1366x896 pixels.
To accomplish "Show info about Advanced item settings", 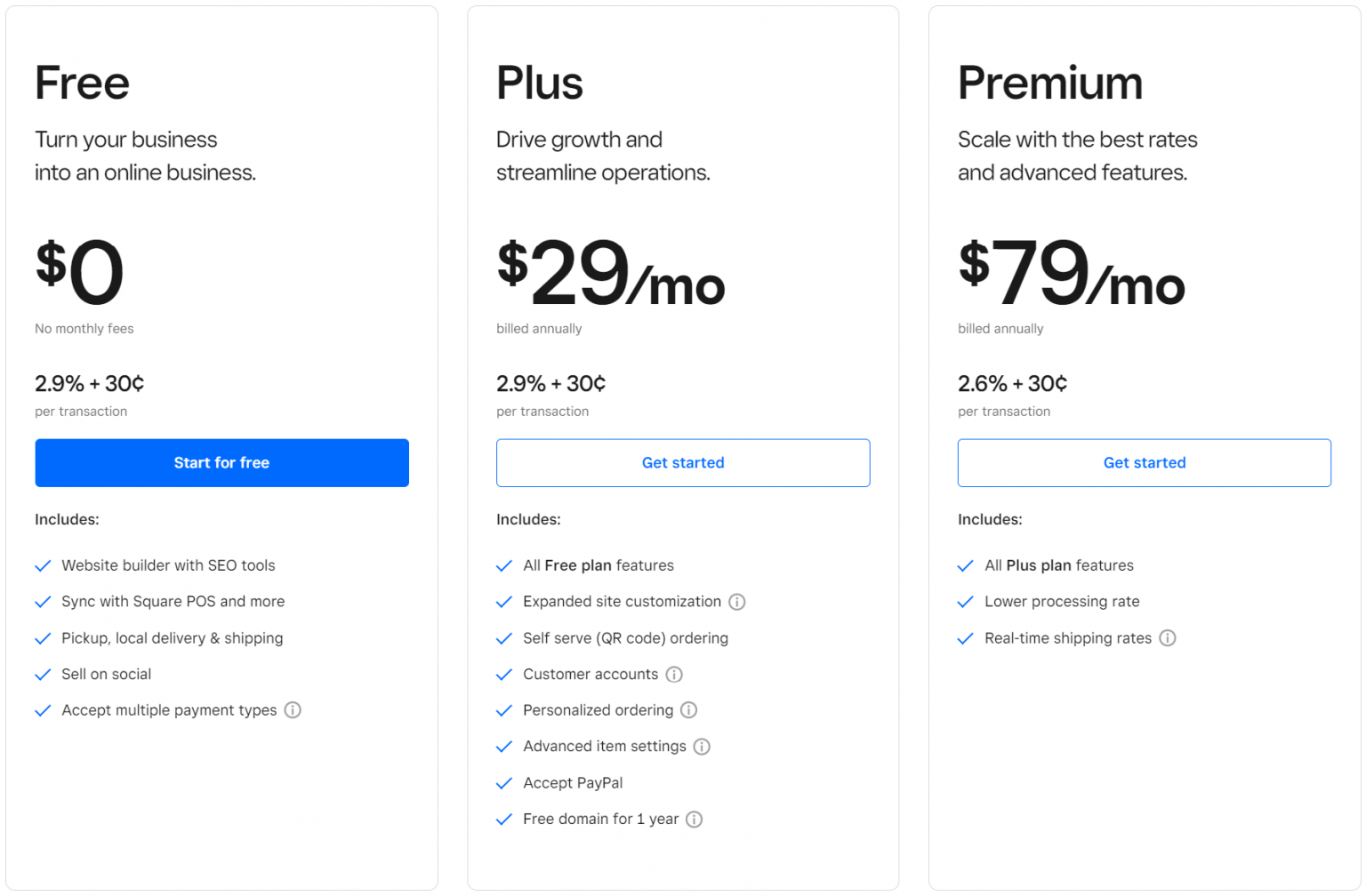I will tap(702, 747).
